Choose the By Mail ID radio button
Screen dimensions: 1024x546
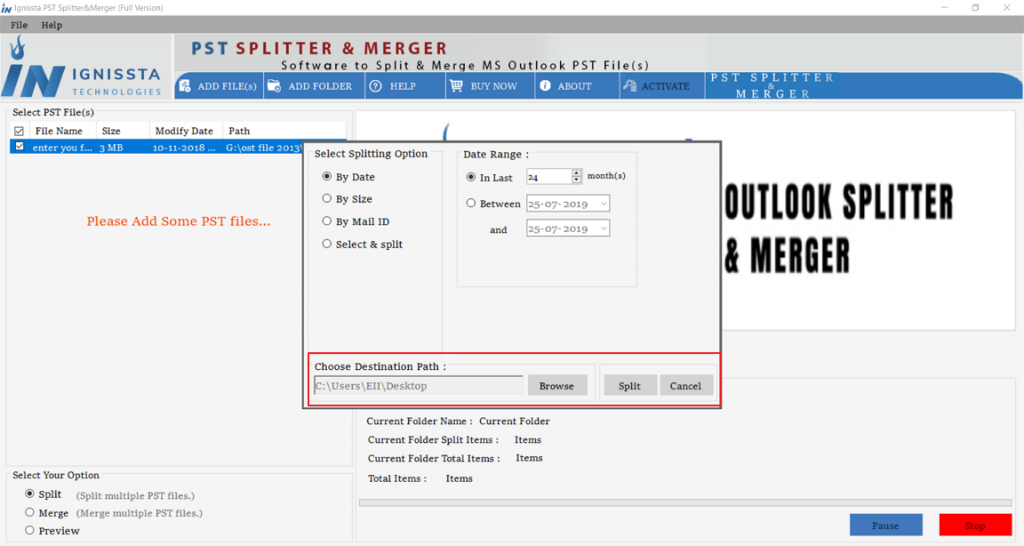click(x=327, y=221)
